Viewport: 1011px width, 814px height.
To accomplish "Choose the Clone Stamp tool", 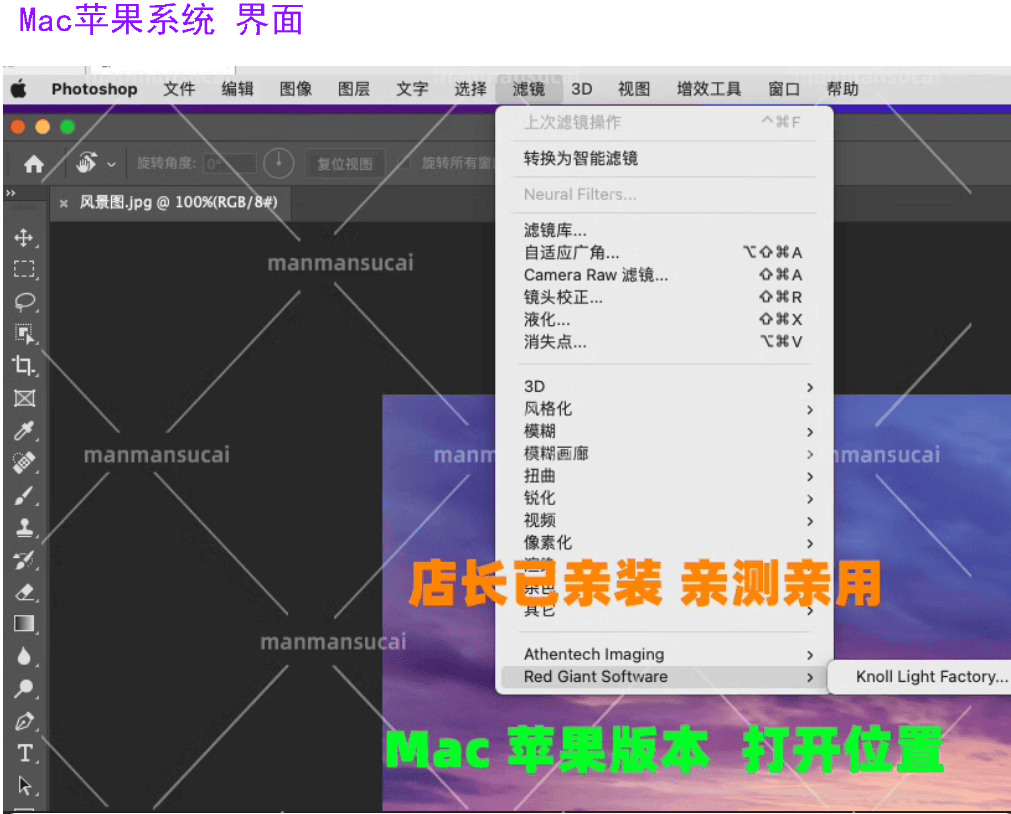I will tap(24, 528).
